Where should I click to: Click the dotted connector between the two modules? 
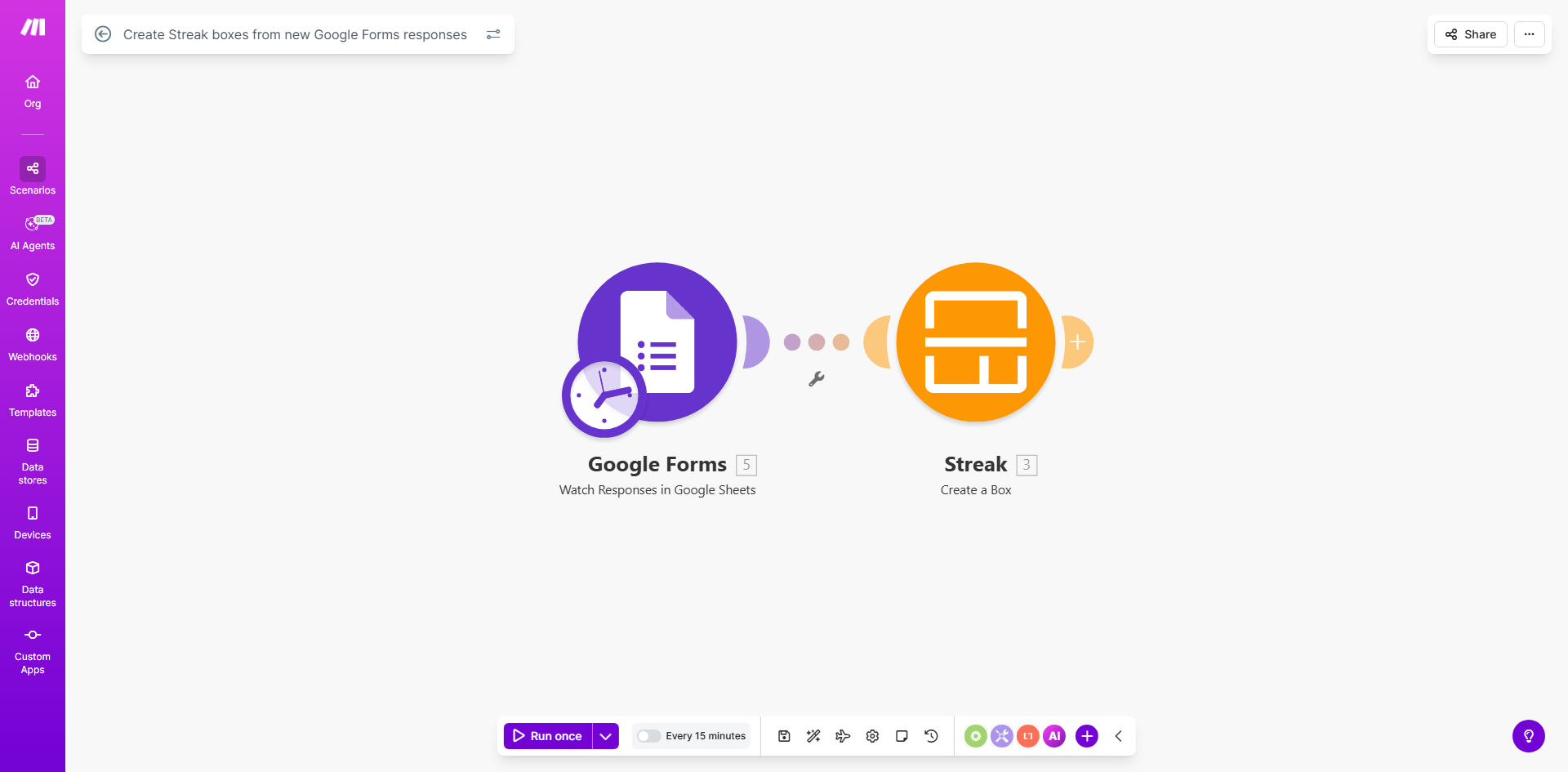[817, 342]
